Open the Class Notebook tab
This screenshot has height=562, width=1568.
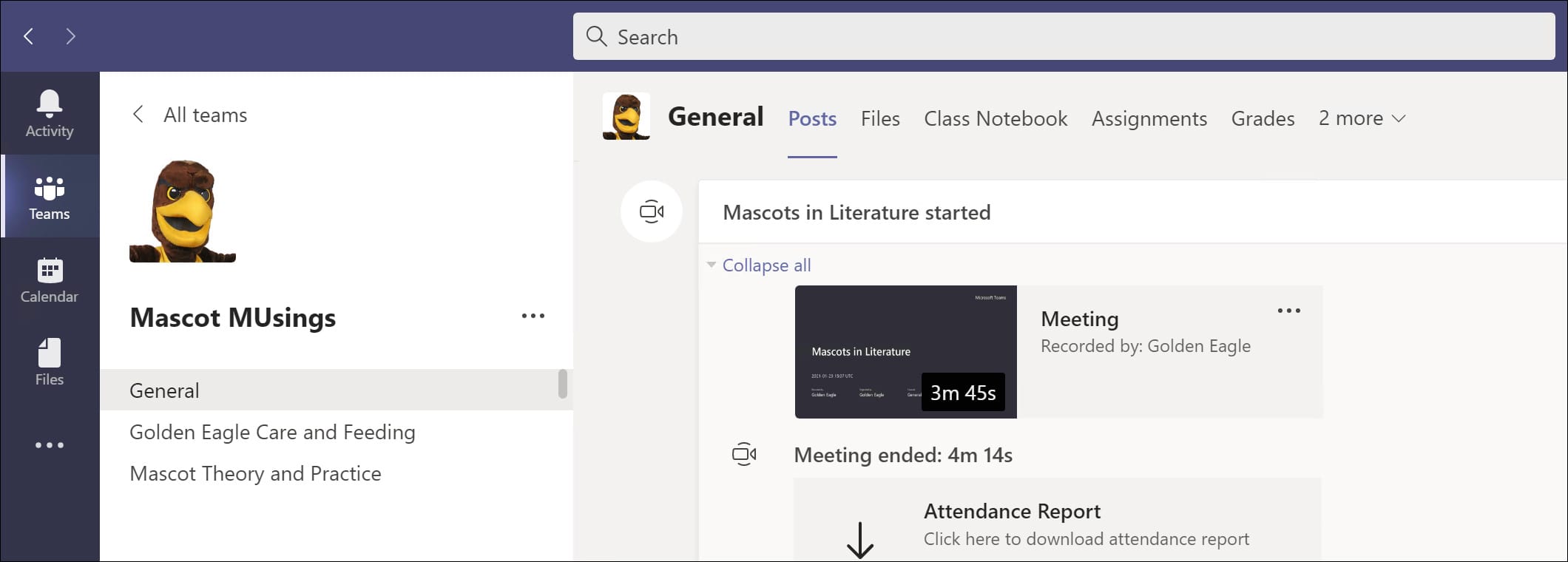995,119
